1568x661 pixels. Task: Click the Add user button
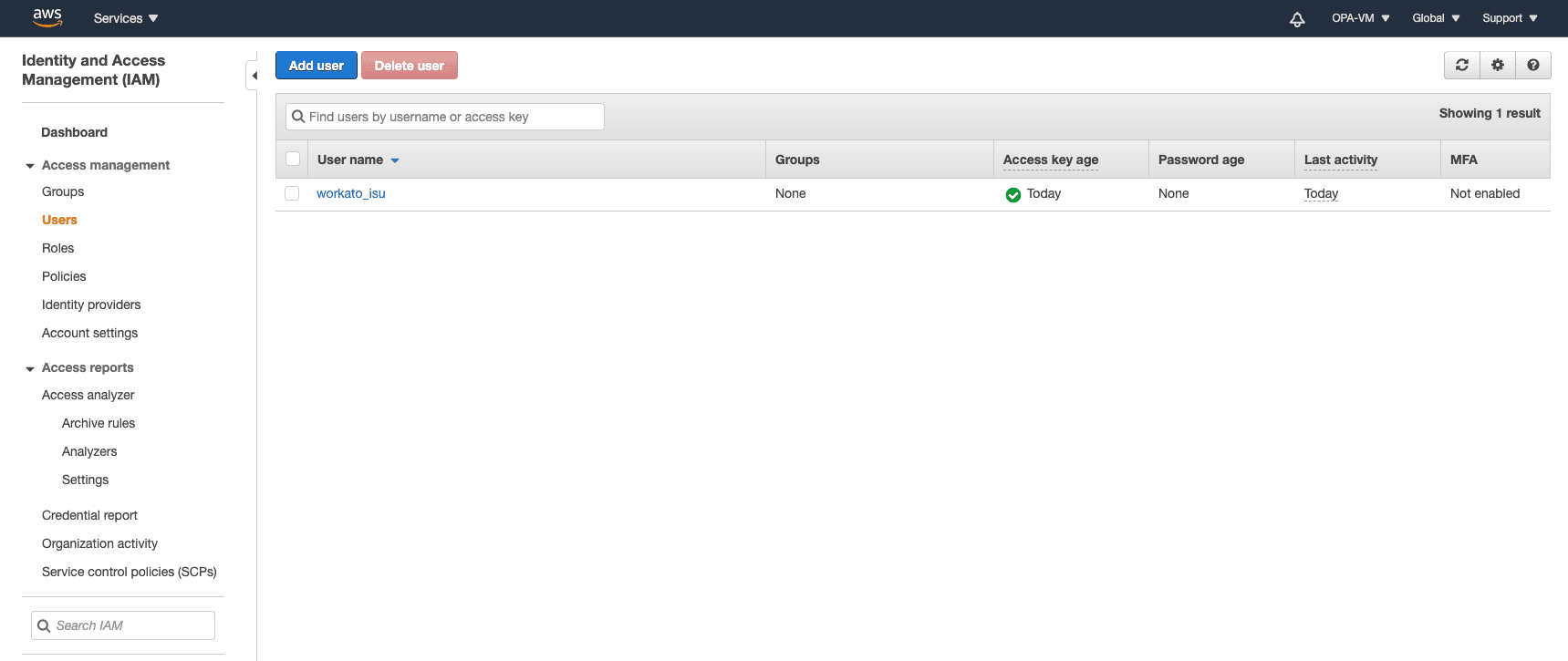316,66
